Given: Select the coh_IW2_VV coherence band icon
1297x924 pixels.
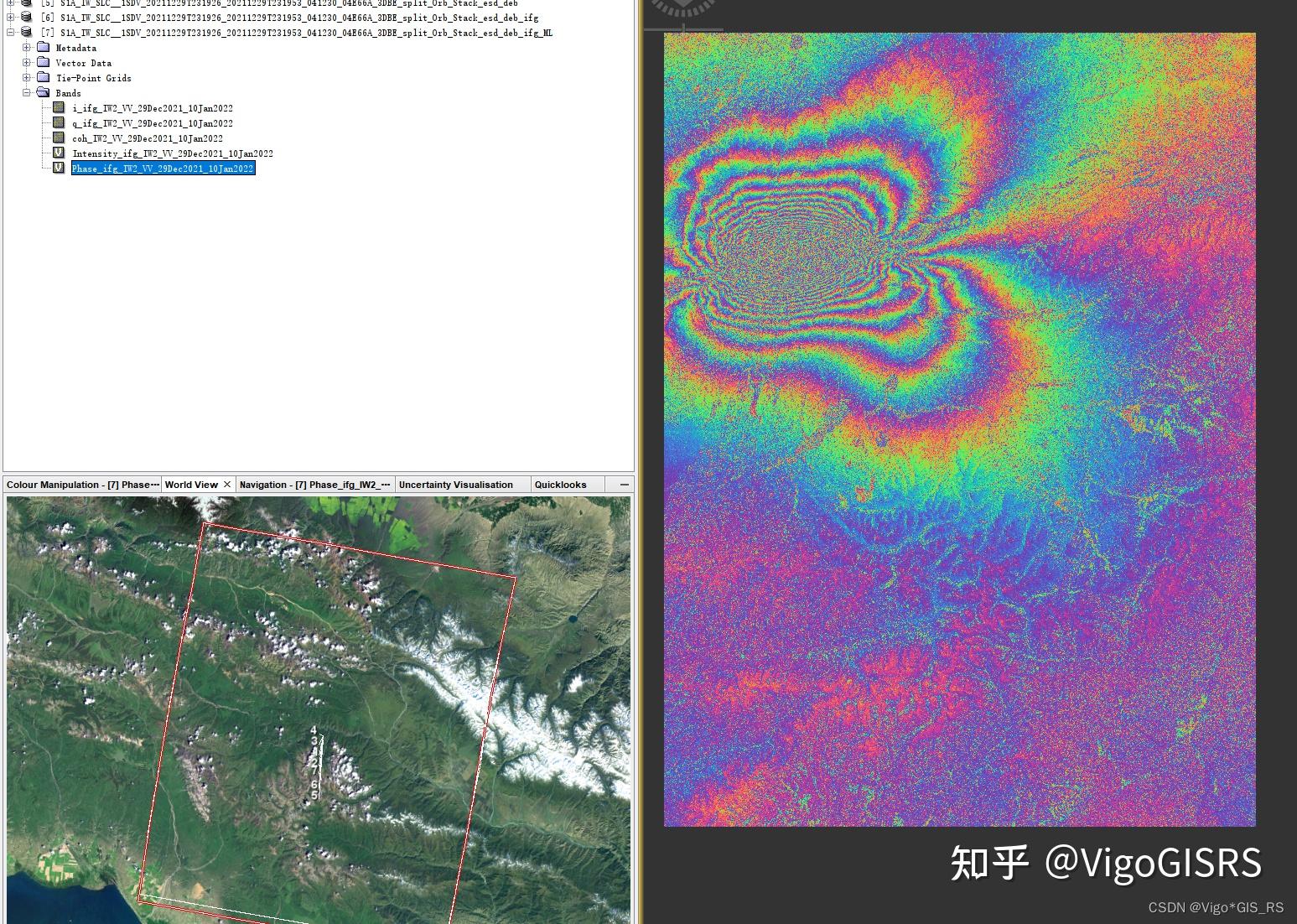Looking at the screenshot, I should tap(59, 138).
